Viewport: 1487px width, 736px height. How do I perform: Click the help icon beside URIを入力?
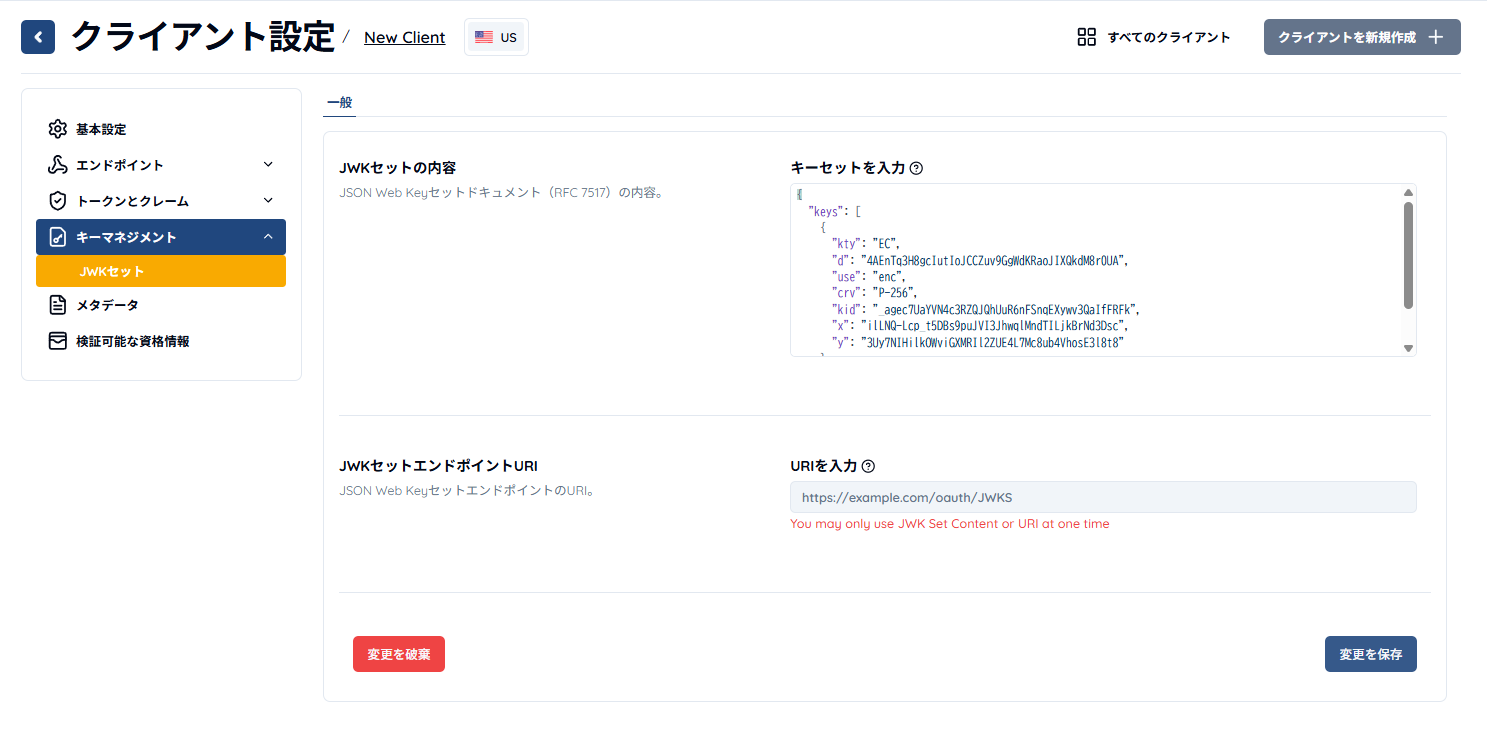click(x=867, y=465)
